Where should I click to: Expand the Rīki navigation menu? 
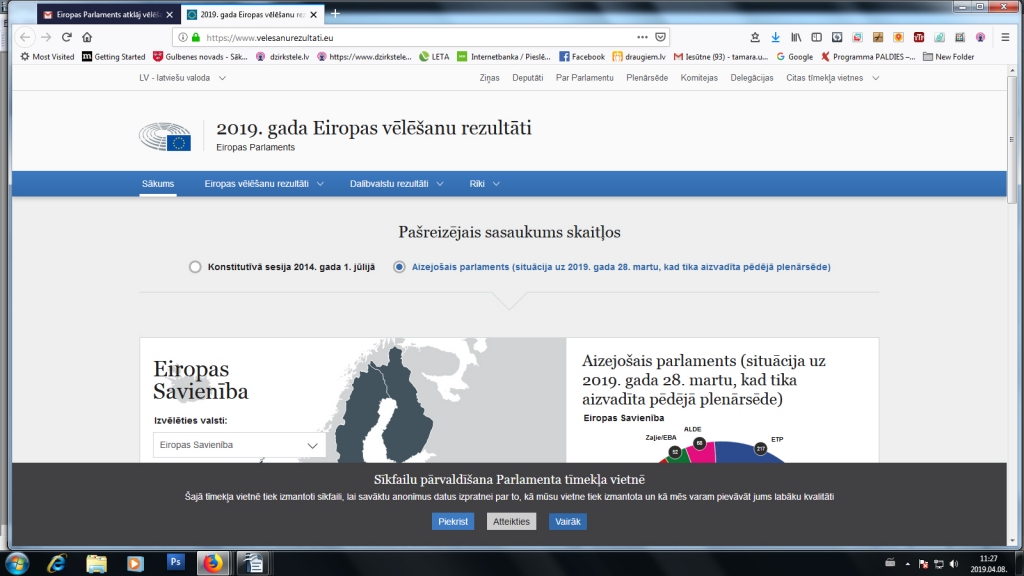[x=484, y=184]
